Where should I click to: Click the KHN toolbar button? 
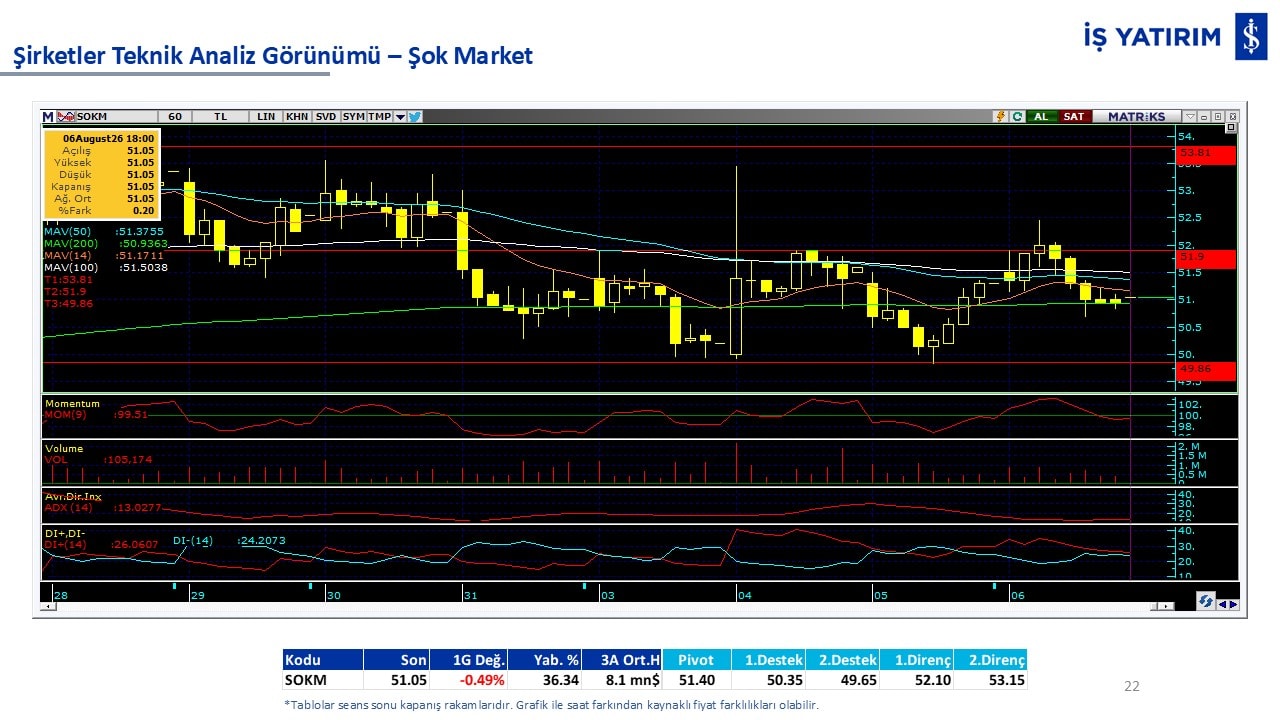(297, 116)
